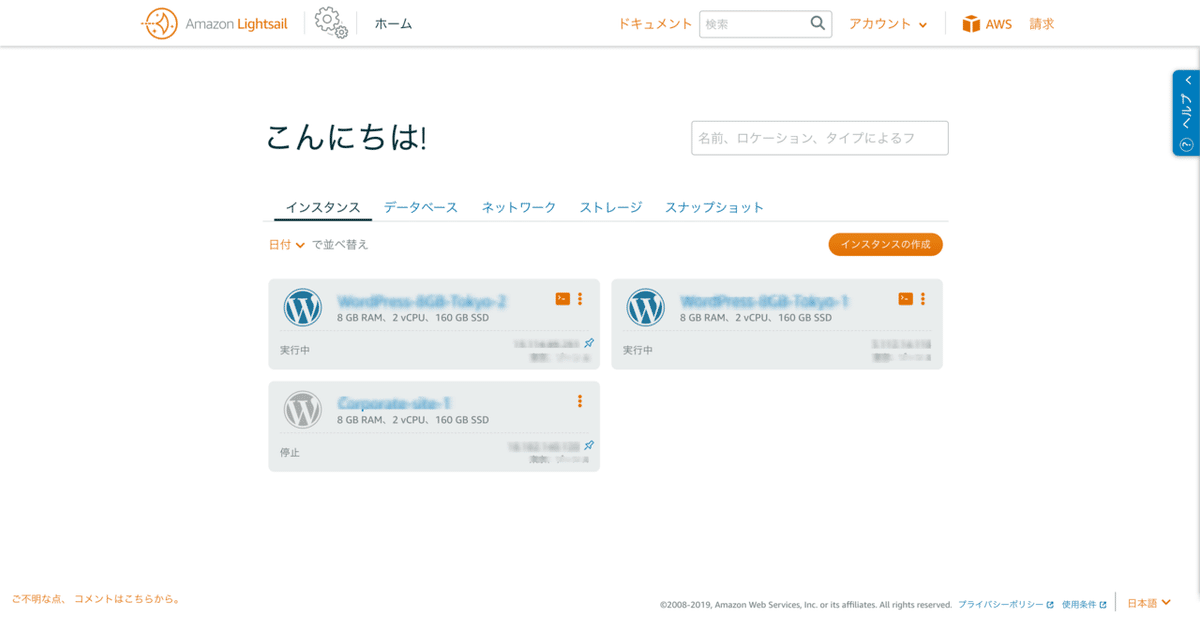Click the search magnifier icon
Screen dimensions: 1200x617
point(818,24)
